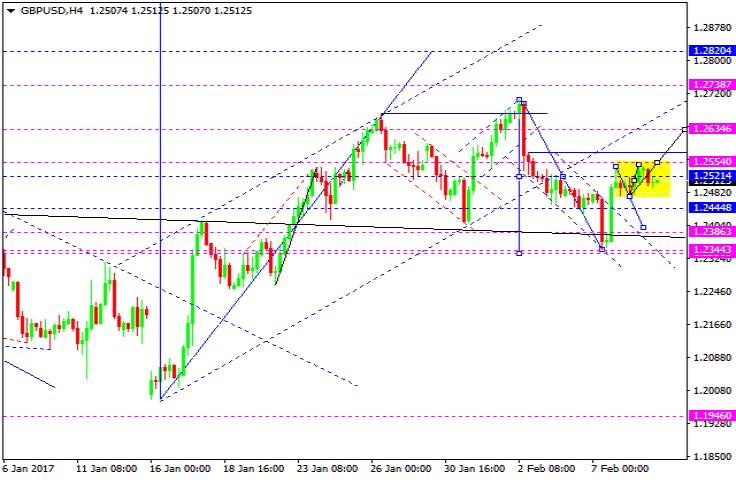Click the 1.18500 price scale value
The width and height of the screenshot is (736, 480).
(x=713, y=456)
